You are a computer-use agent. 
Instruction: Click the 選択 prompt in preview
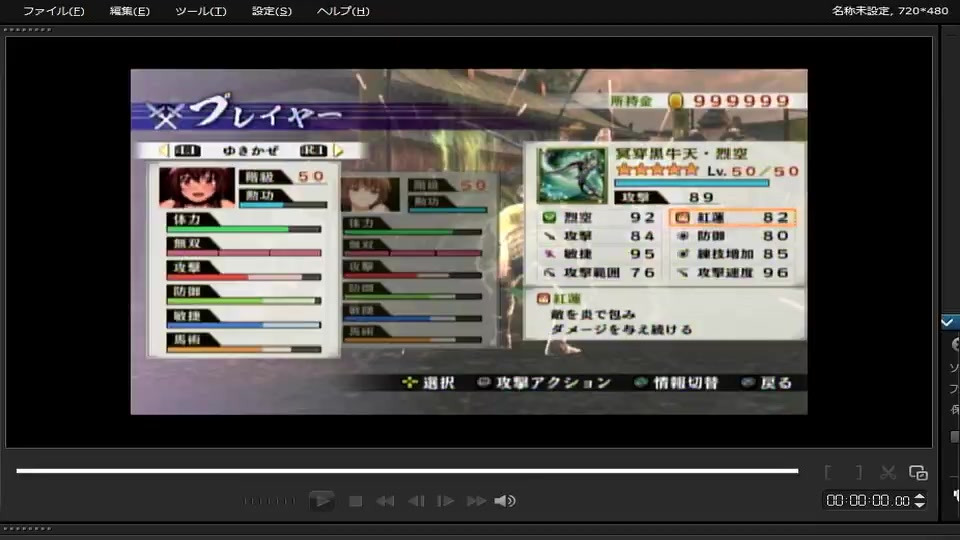coord(429,383)
